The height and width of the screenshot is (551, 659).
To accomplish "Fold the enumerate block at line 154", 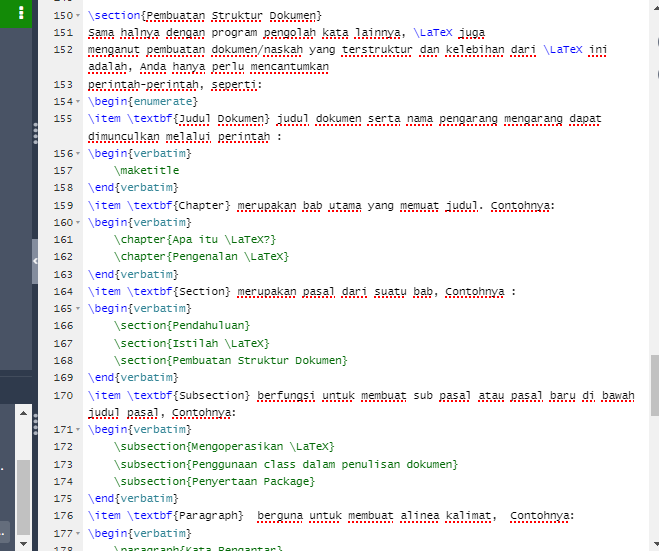I will pos(78,101).
